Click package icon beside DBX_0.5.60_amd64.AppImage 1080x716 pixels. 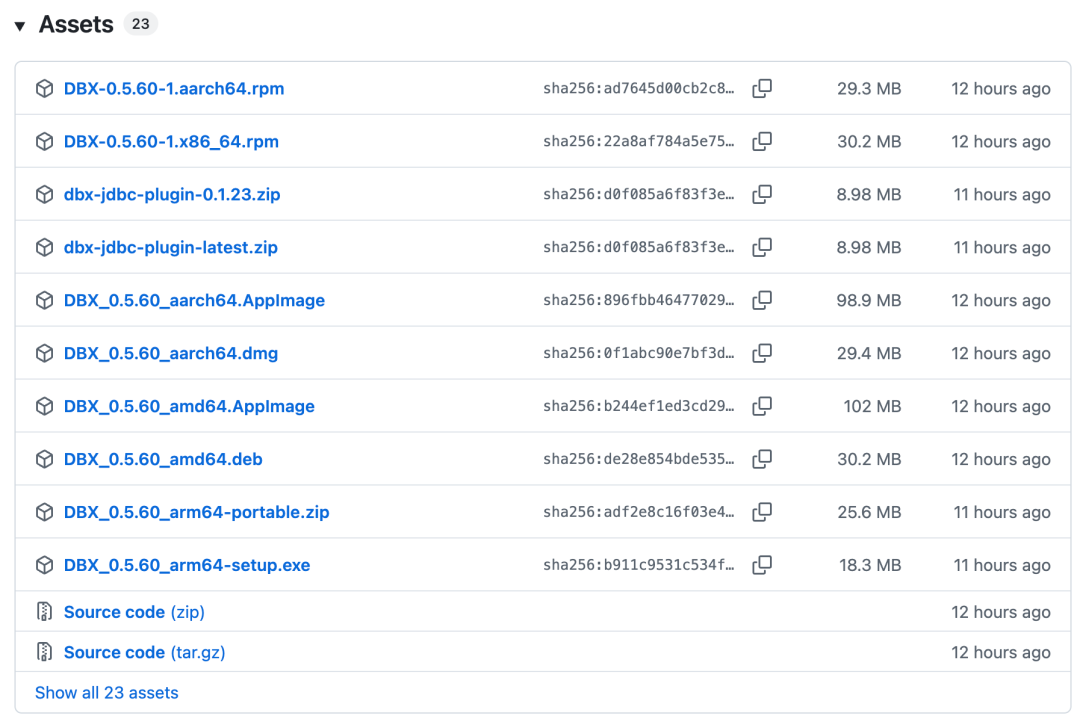point(45,407)
